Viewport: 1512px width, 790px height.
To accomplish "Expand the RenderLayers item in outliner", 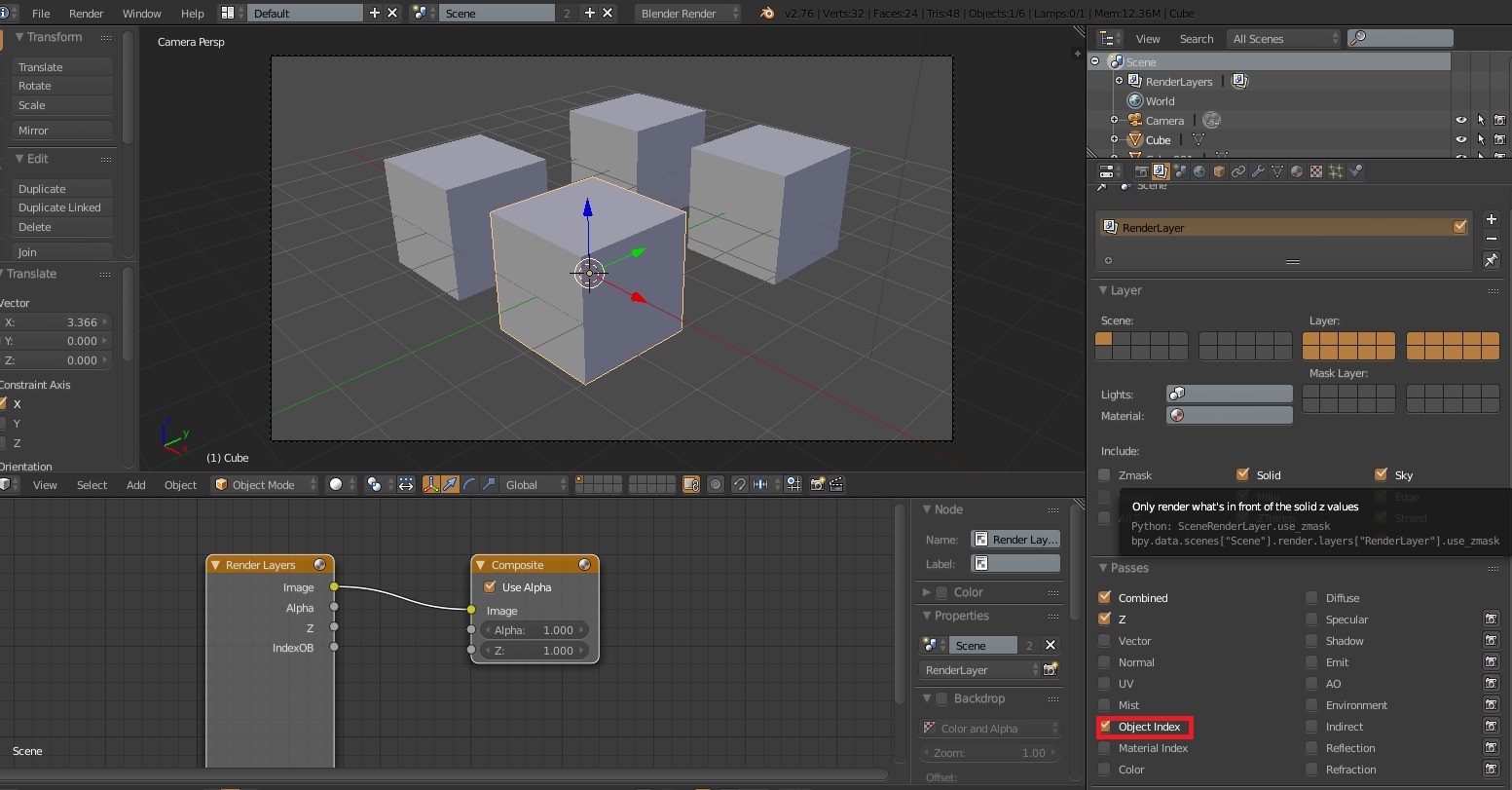I will (x=1119, y=81).
